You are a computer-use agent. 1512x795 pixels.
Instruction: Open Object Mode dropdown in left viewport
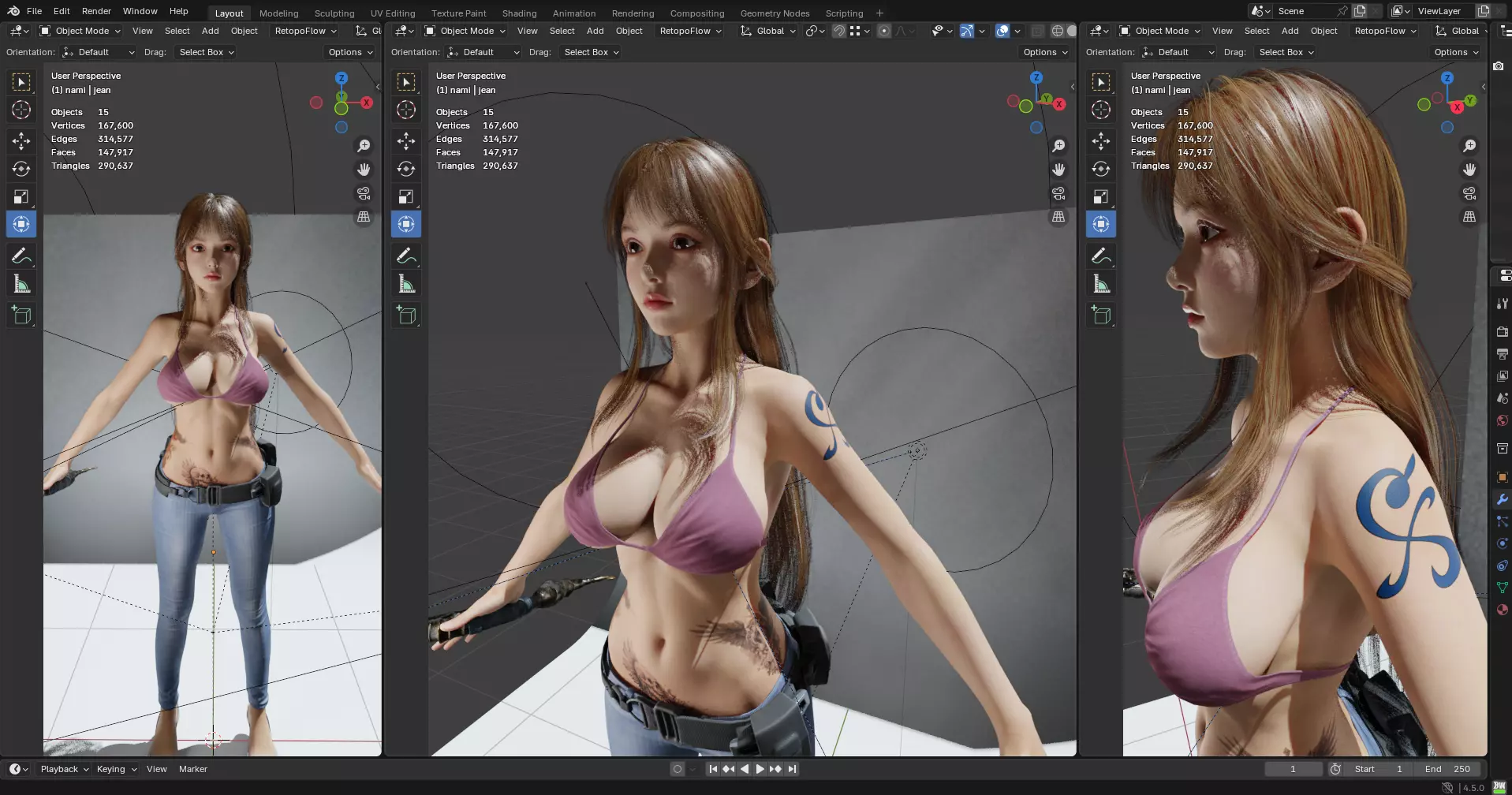point(80,31)
